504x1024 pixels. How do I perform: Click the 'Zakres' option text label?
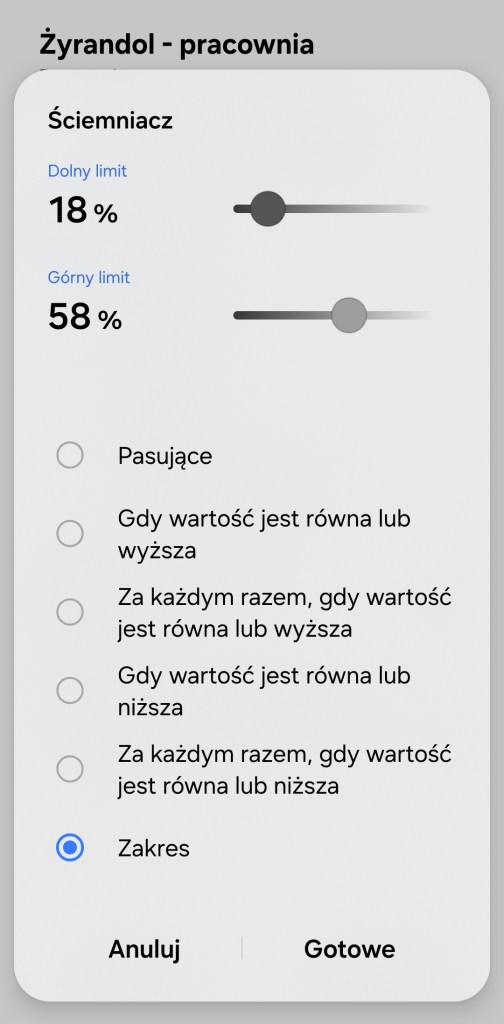153,848
